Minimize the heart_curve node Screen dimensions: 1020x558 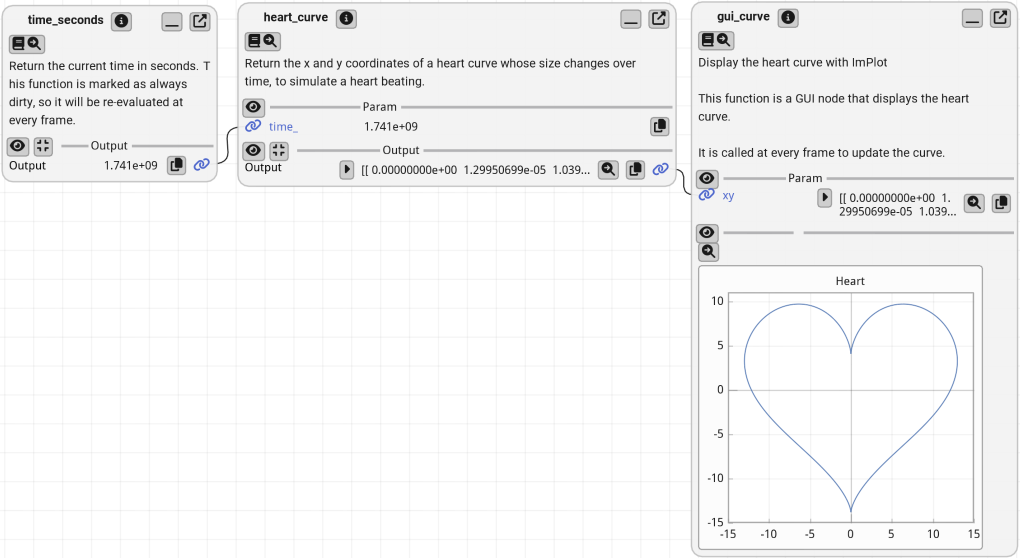[630, 19]
